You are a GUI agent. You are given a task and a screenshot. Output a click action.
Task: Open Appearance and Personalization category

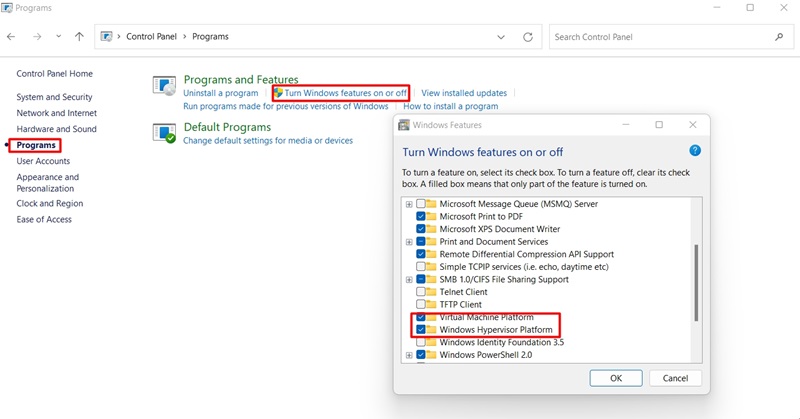tap(47, 183)
